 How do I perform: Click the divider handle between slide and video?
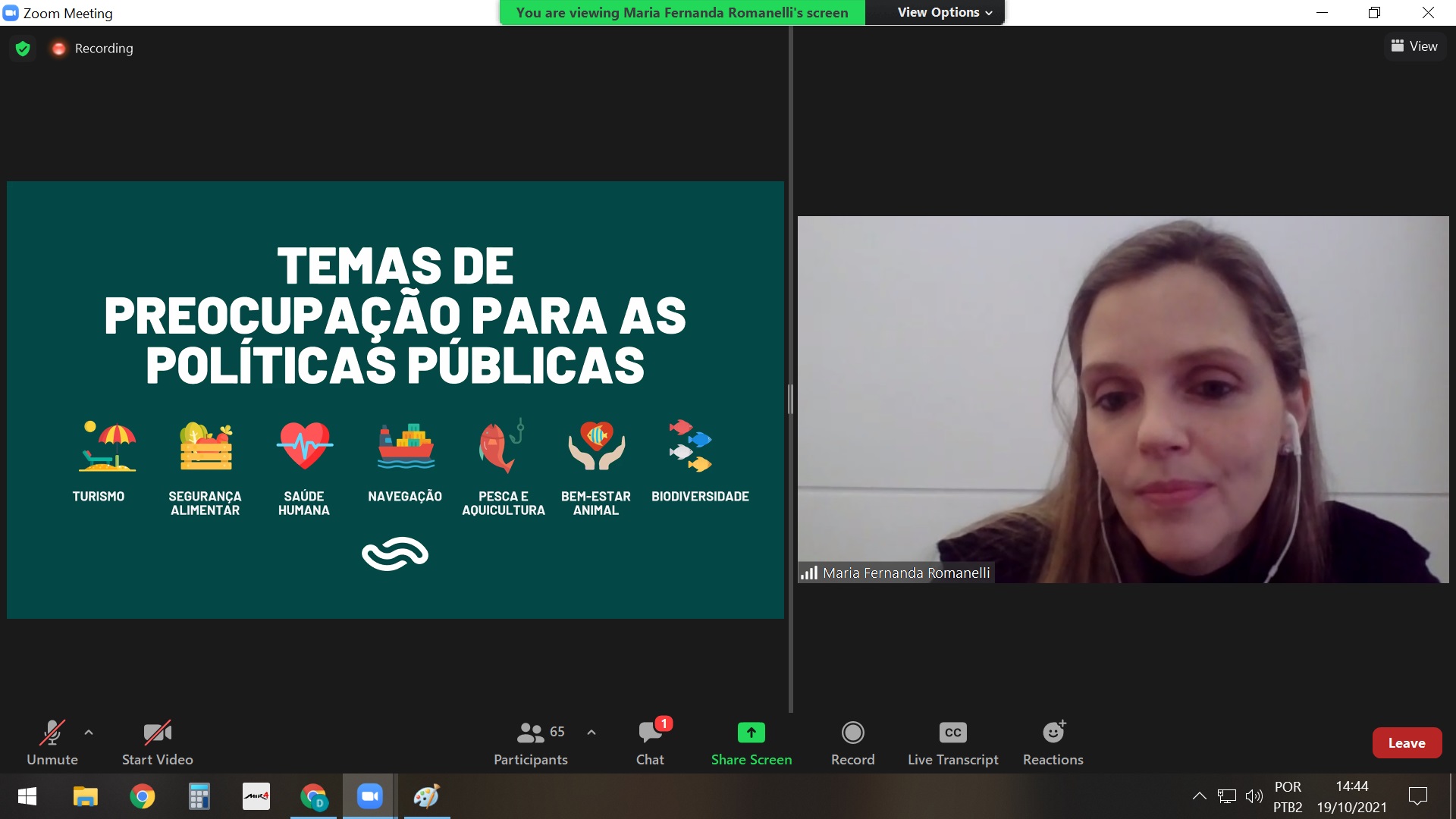[790, 399]
